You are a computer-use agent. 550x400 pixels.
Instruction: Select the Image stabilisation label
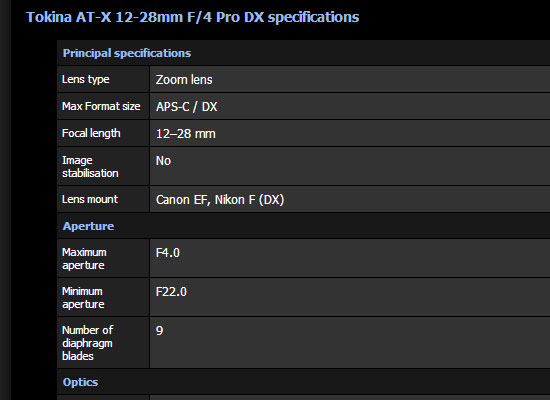click(x=90, y=167)
